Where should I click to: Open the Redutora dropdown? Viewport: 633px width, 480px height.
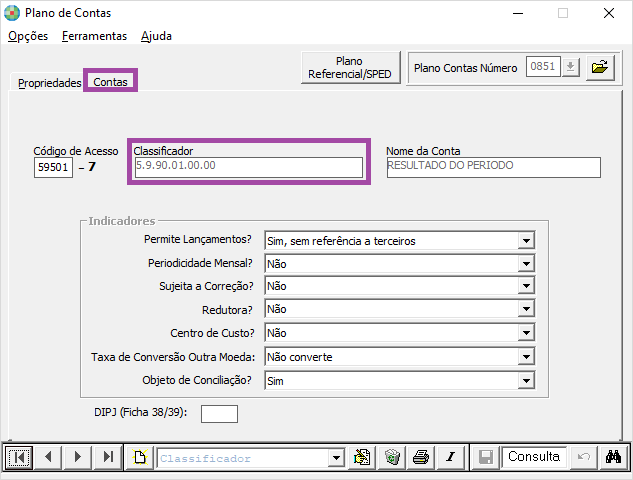click(x=526, y=309)
